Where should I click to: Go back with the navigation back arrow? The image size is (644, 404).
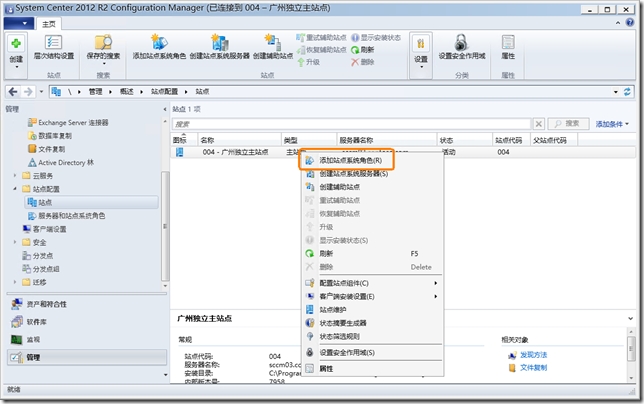[13, 92]
